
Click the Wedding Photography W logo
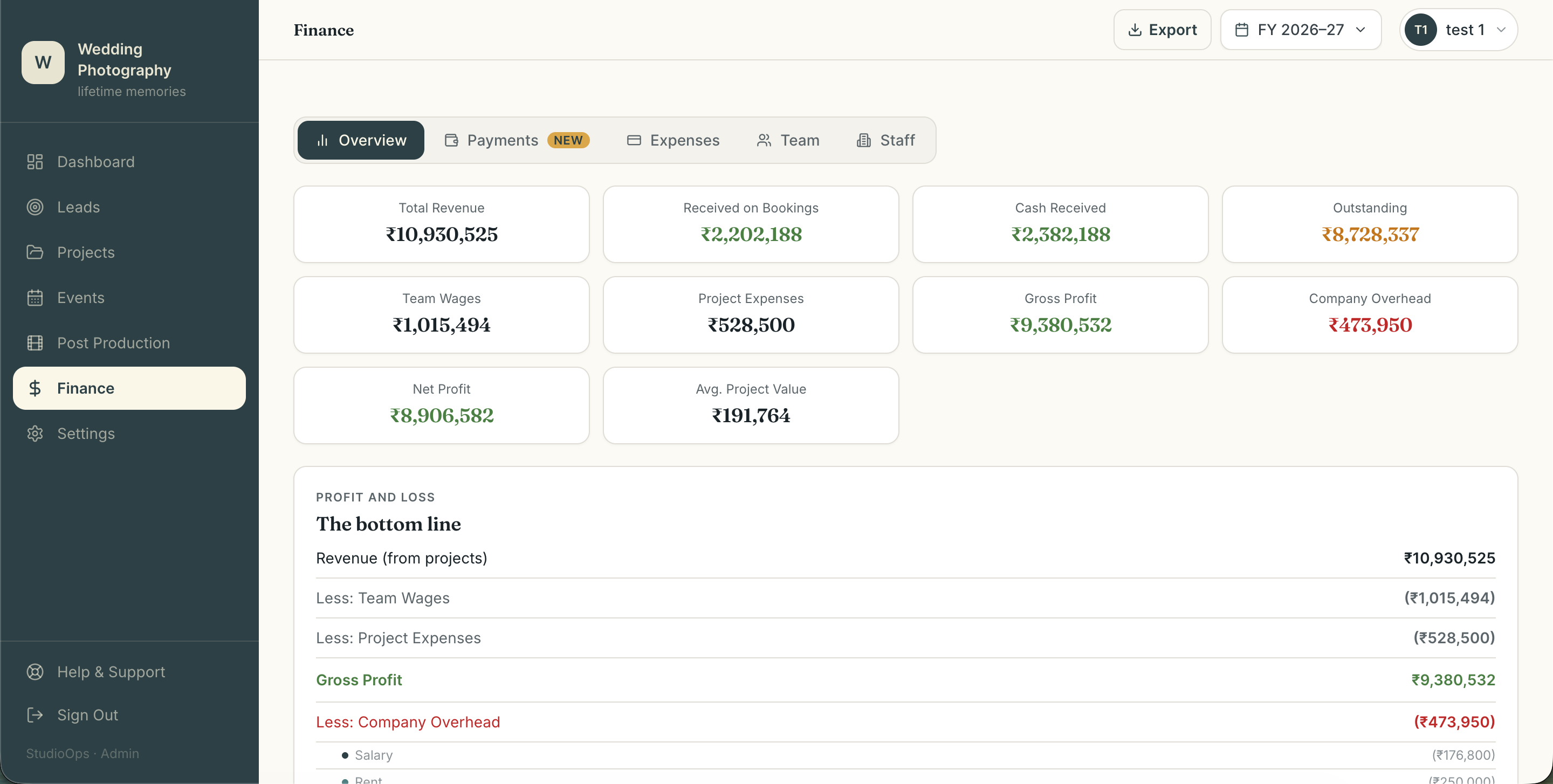tap(43, 63)
